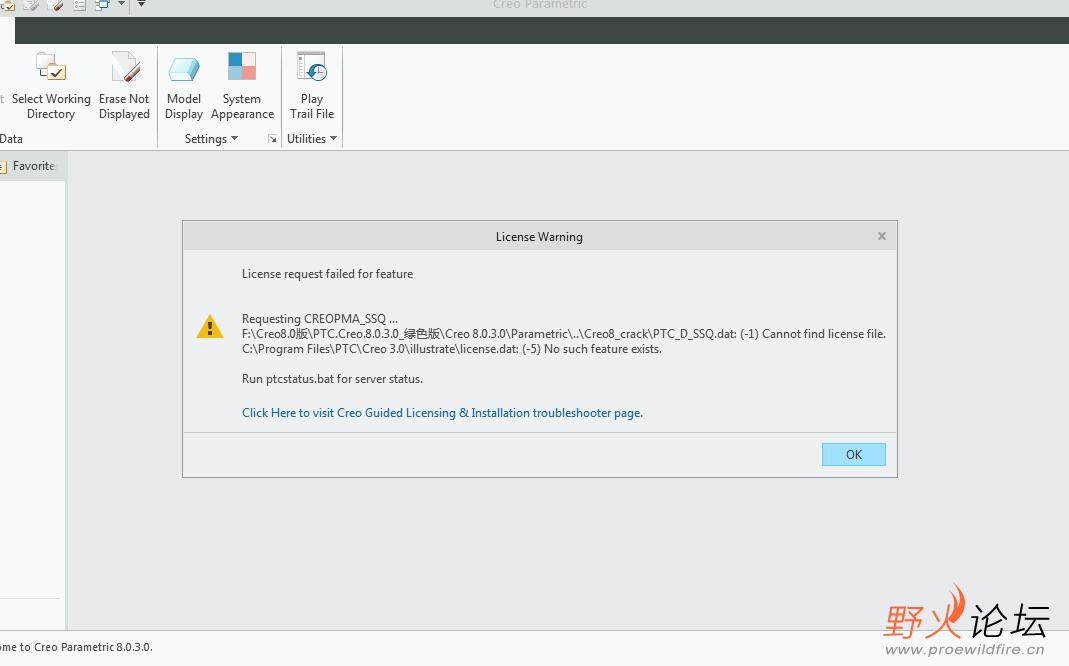
Task: Click 'Requesting CREOPMA_SSQ ...' line
Action: click(x=320, y=319)
